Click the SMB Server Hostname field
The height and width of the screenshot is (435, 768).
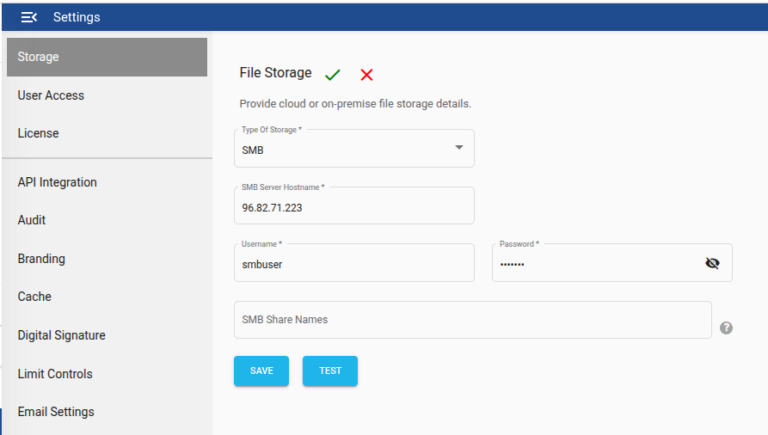(354, 207)
